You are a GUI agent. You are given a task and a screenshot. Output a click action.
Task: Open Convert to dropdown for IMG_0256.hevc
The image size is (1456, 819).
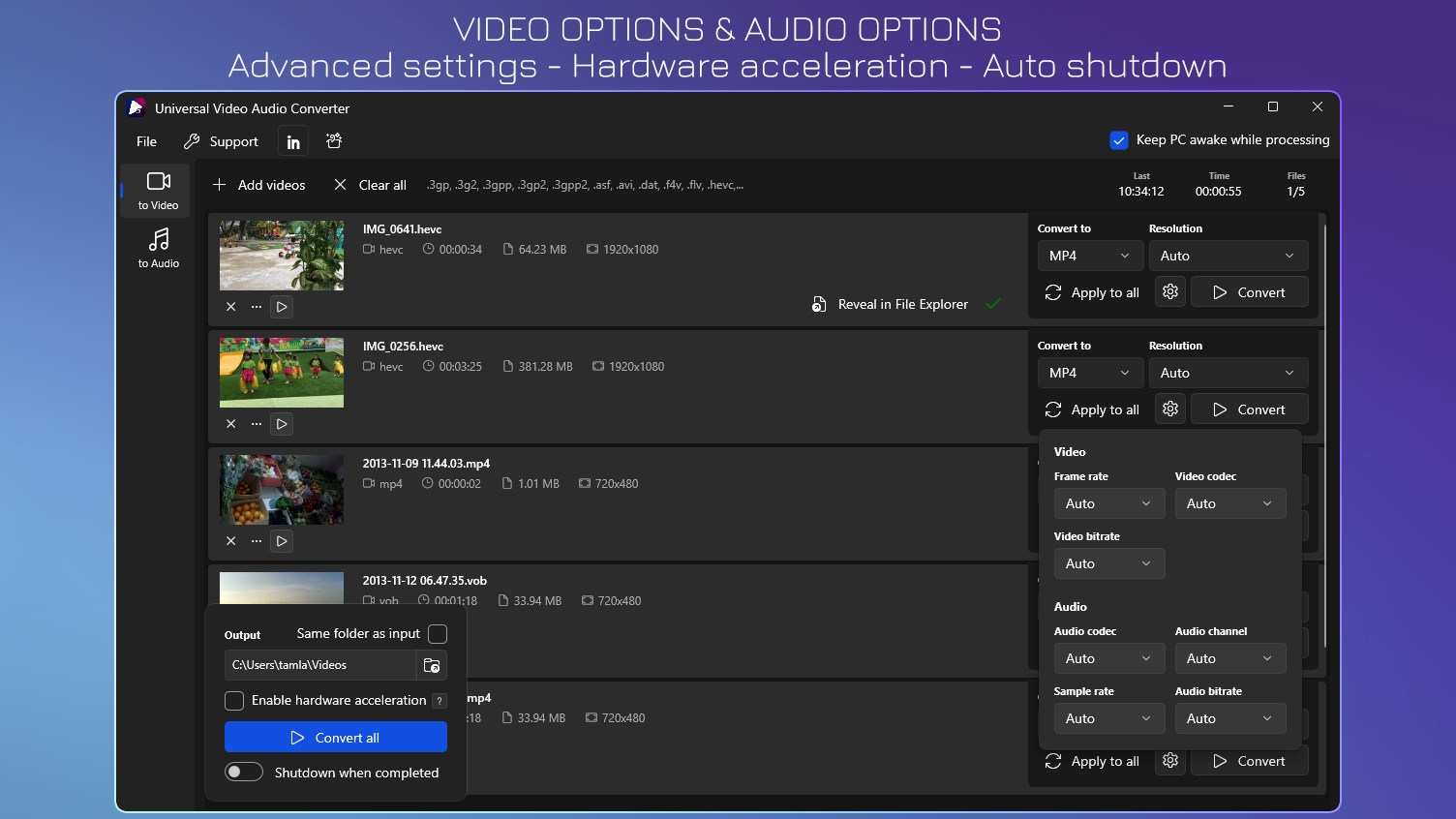pyautogui.click(x=1090, y=373)
